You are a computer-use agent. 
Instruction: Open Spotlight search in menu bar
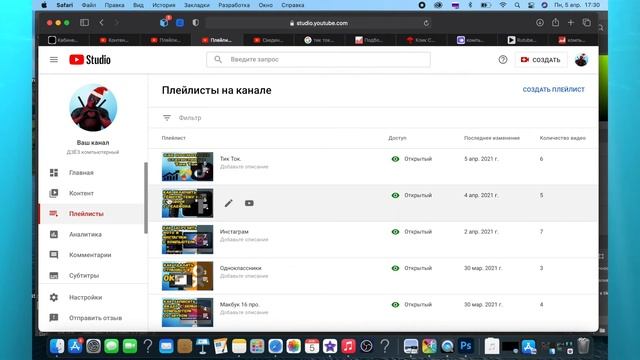tap(517, 5)
